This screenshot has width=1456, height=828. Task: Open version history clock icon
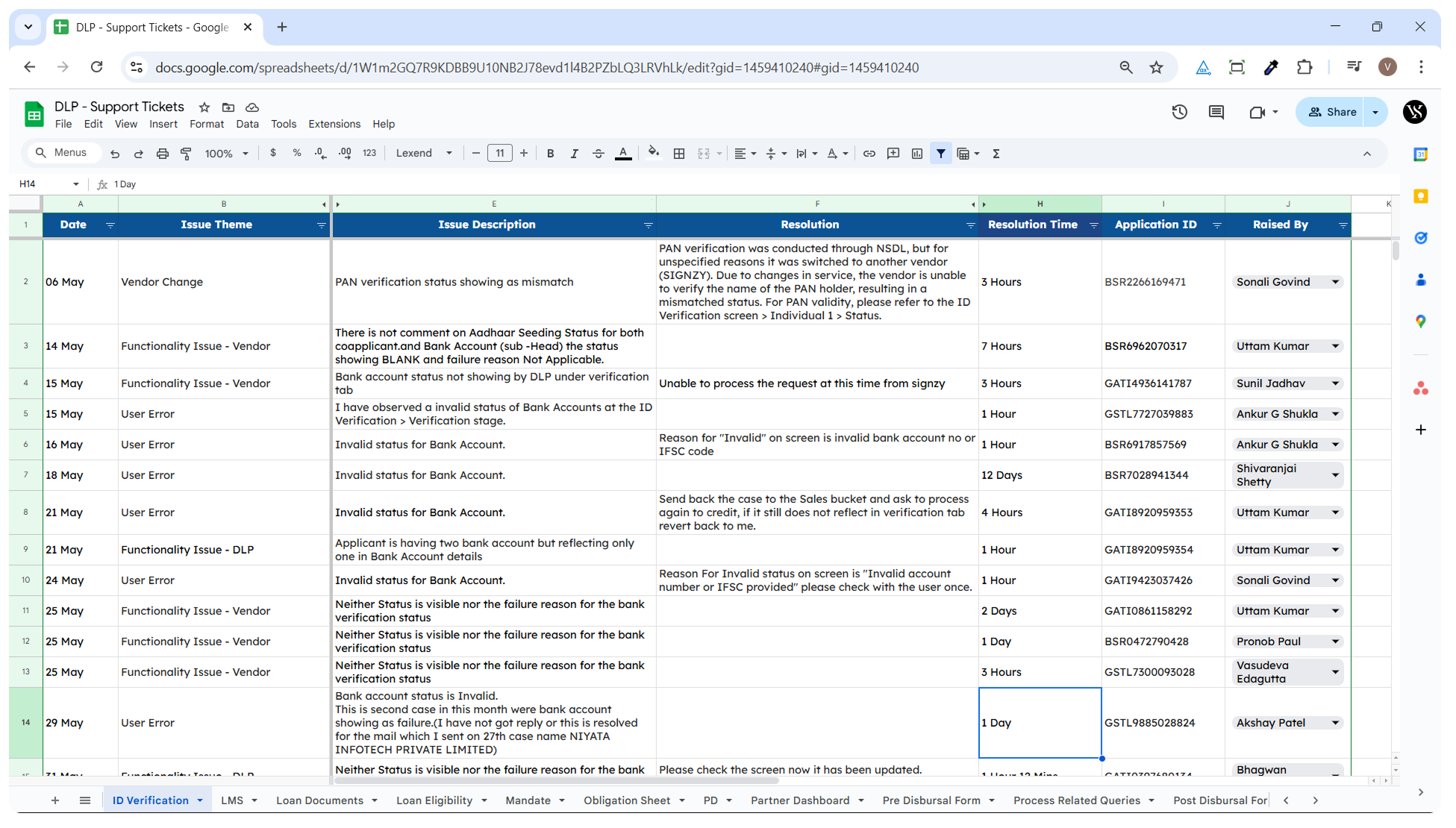point(1179,112)
